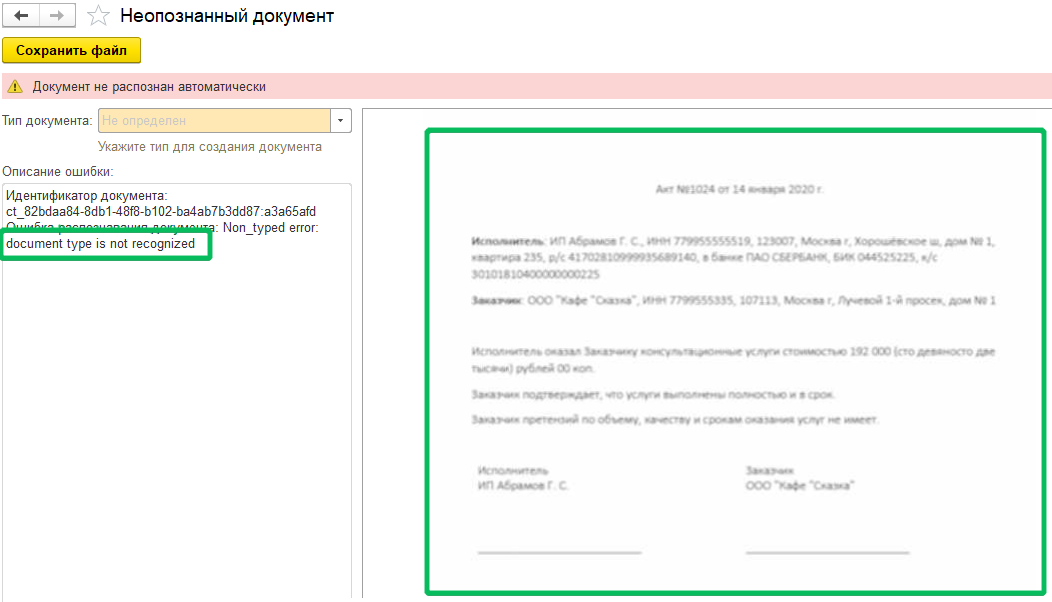Add to favorites using the star icon
Viewport: 1052px width, 602px height.
click(98, 15)
